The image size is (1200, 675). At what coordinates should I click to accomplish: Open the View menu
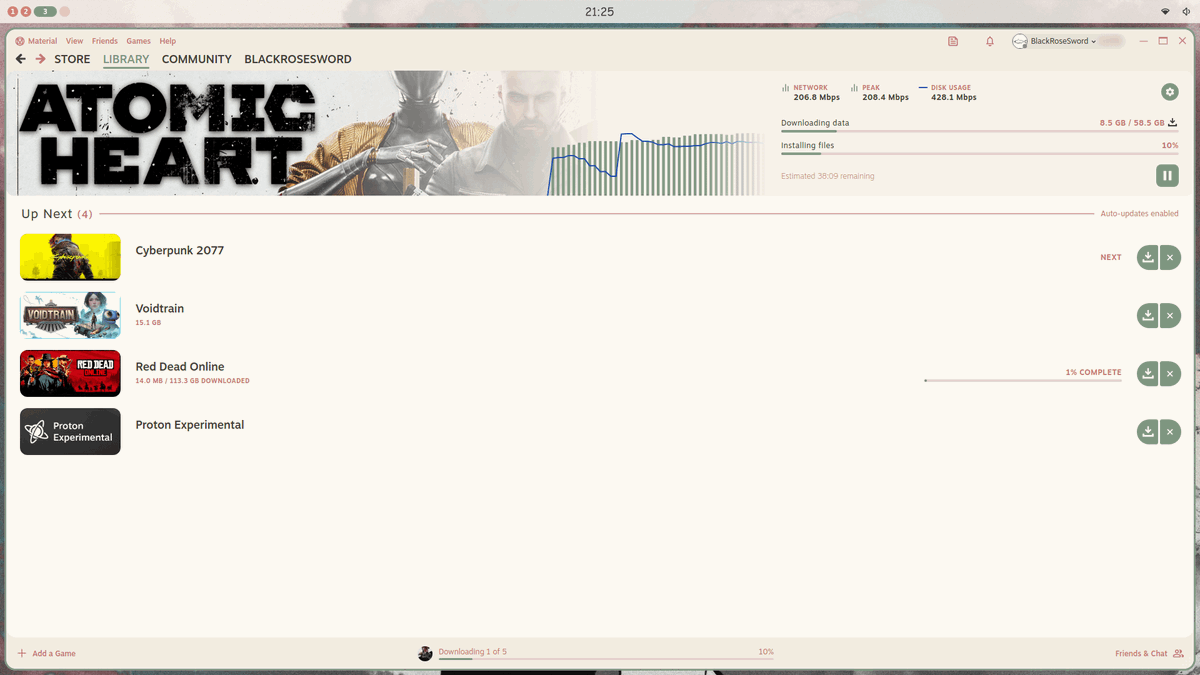coord(74,41)
